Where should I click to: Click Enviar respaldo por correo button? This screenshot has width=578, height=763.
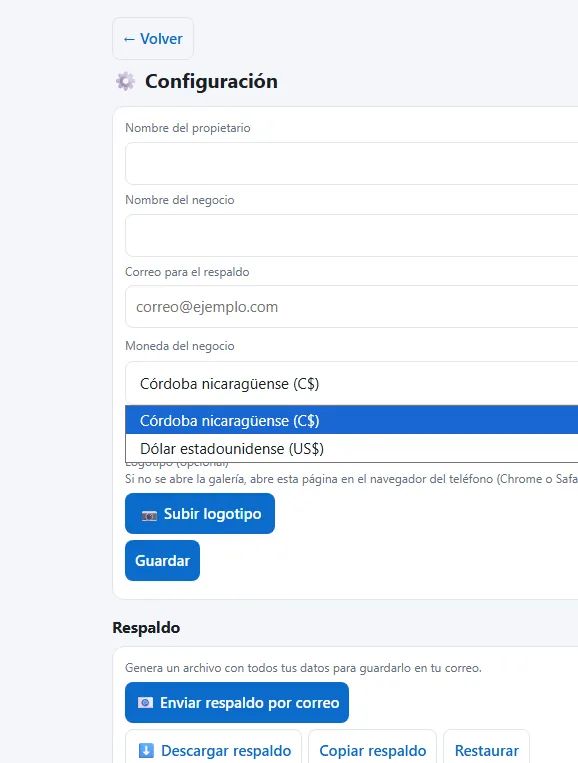click(x=237, y=703)
